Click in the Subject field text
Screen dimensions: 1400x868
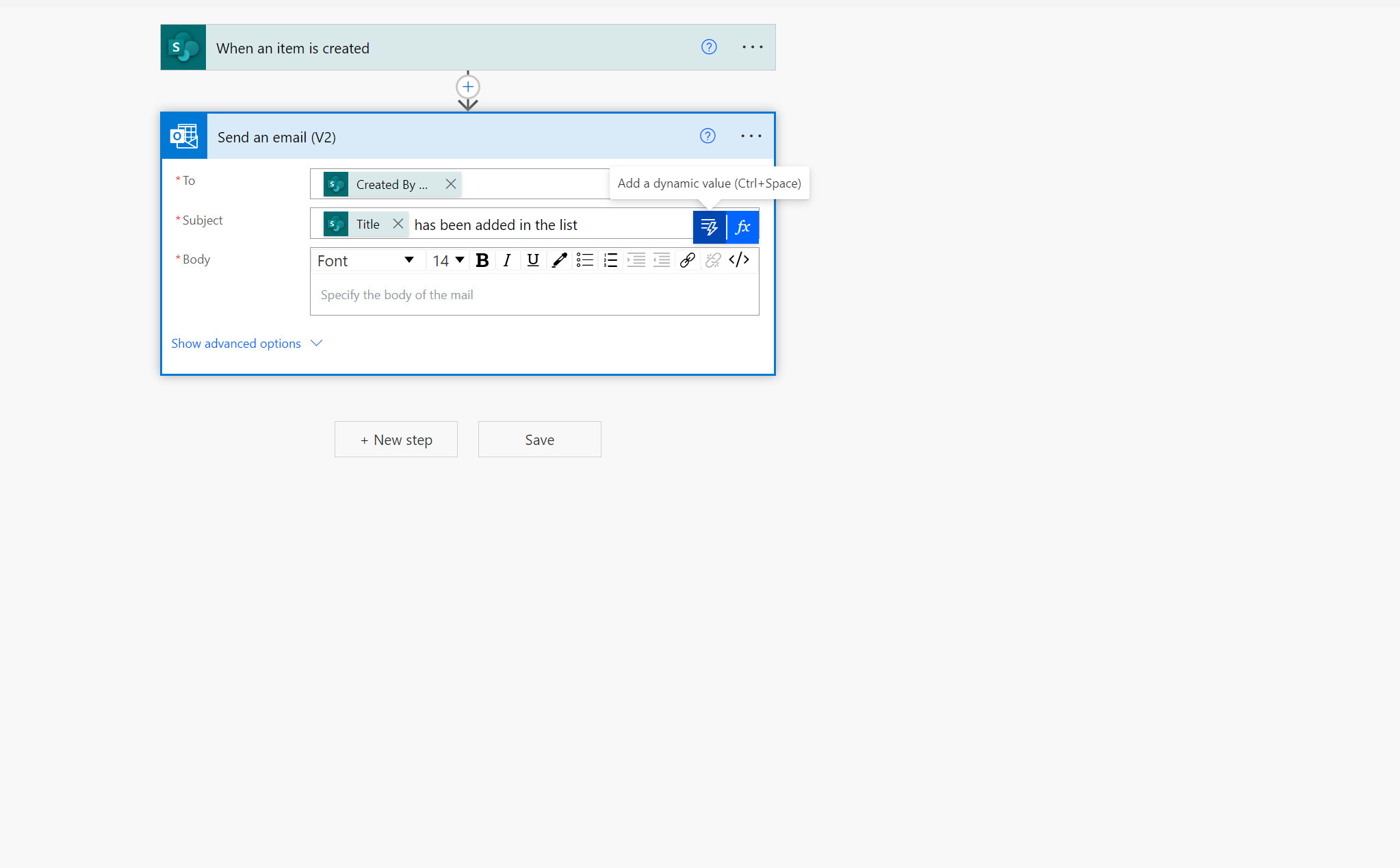496,225
